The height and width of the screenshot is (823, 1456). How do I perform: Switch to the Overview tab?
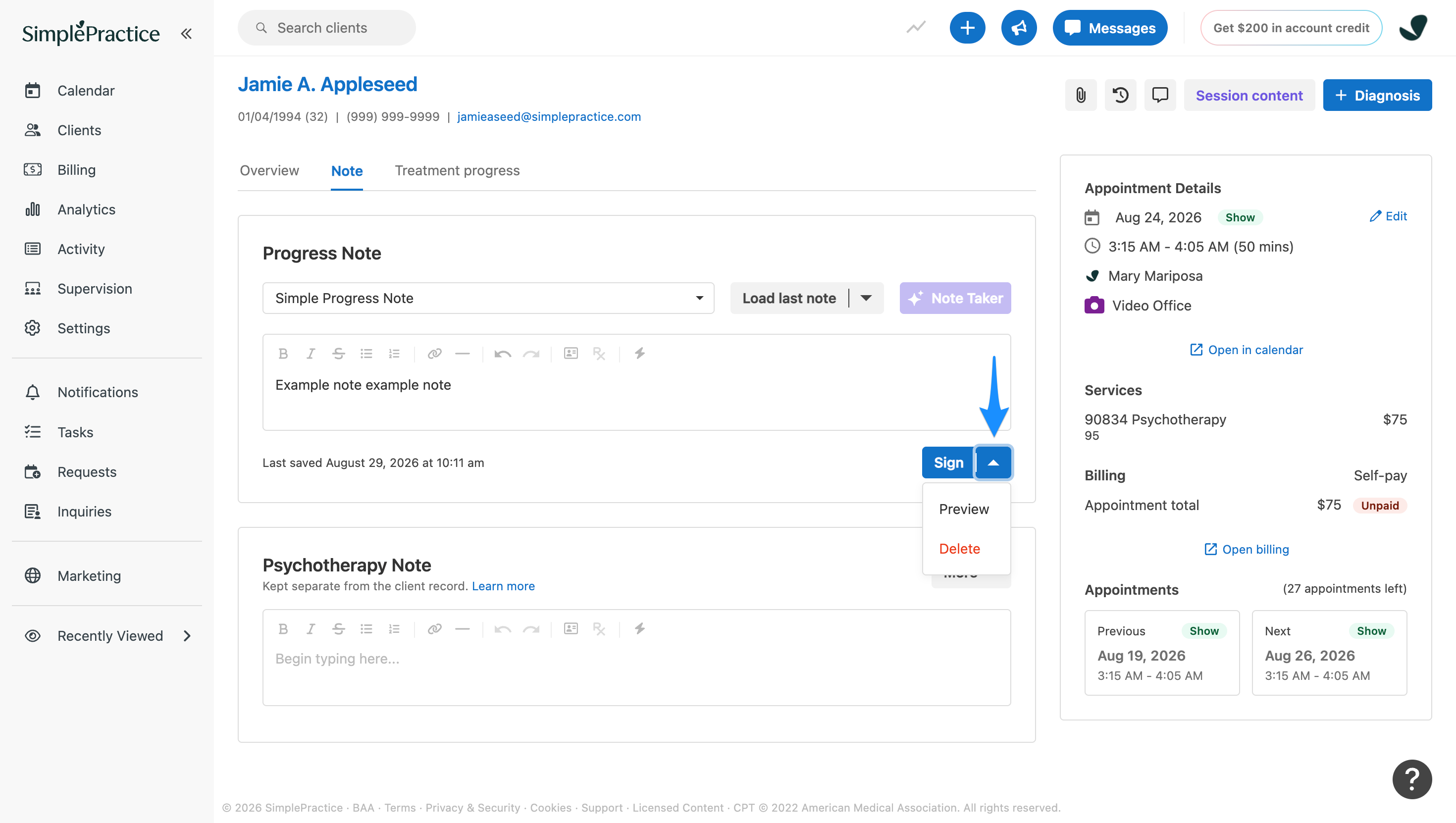(x=269, y=171)
